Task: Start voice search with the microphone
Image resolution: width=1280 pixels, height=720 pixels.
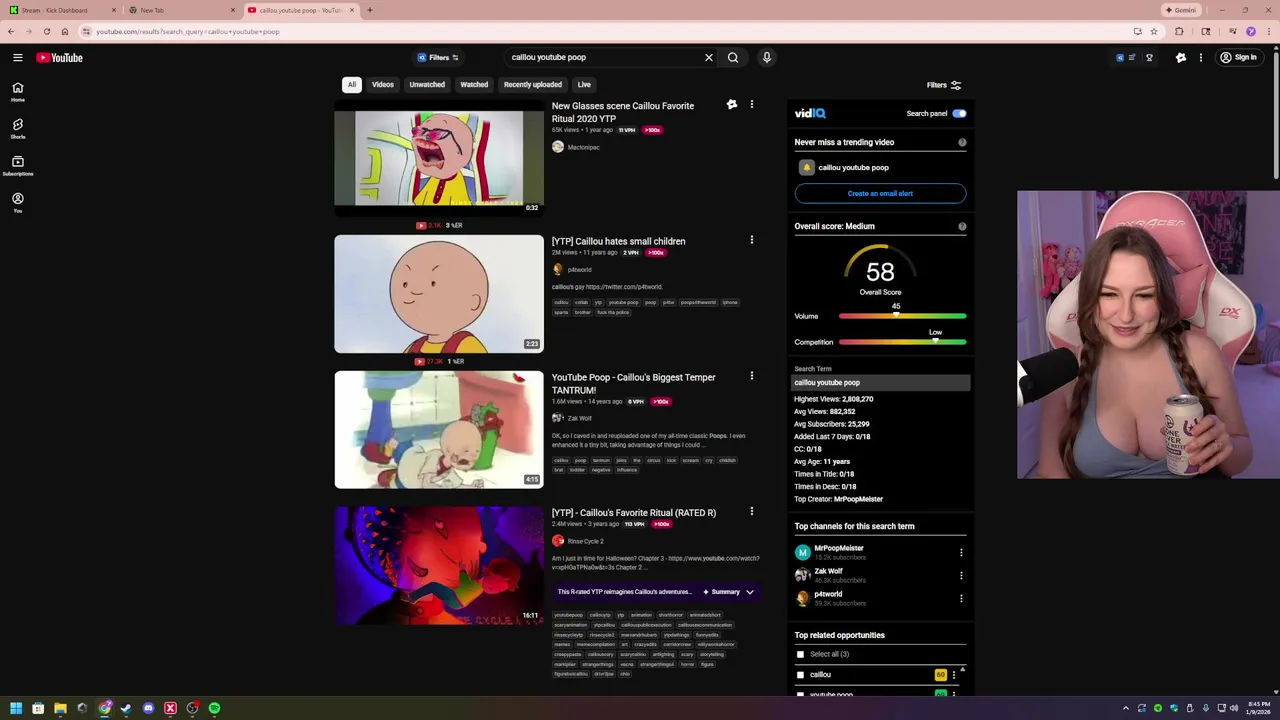Action: (x=767, y=57)
